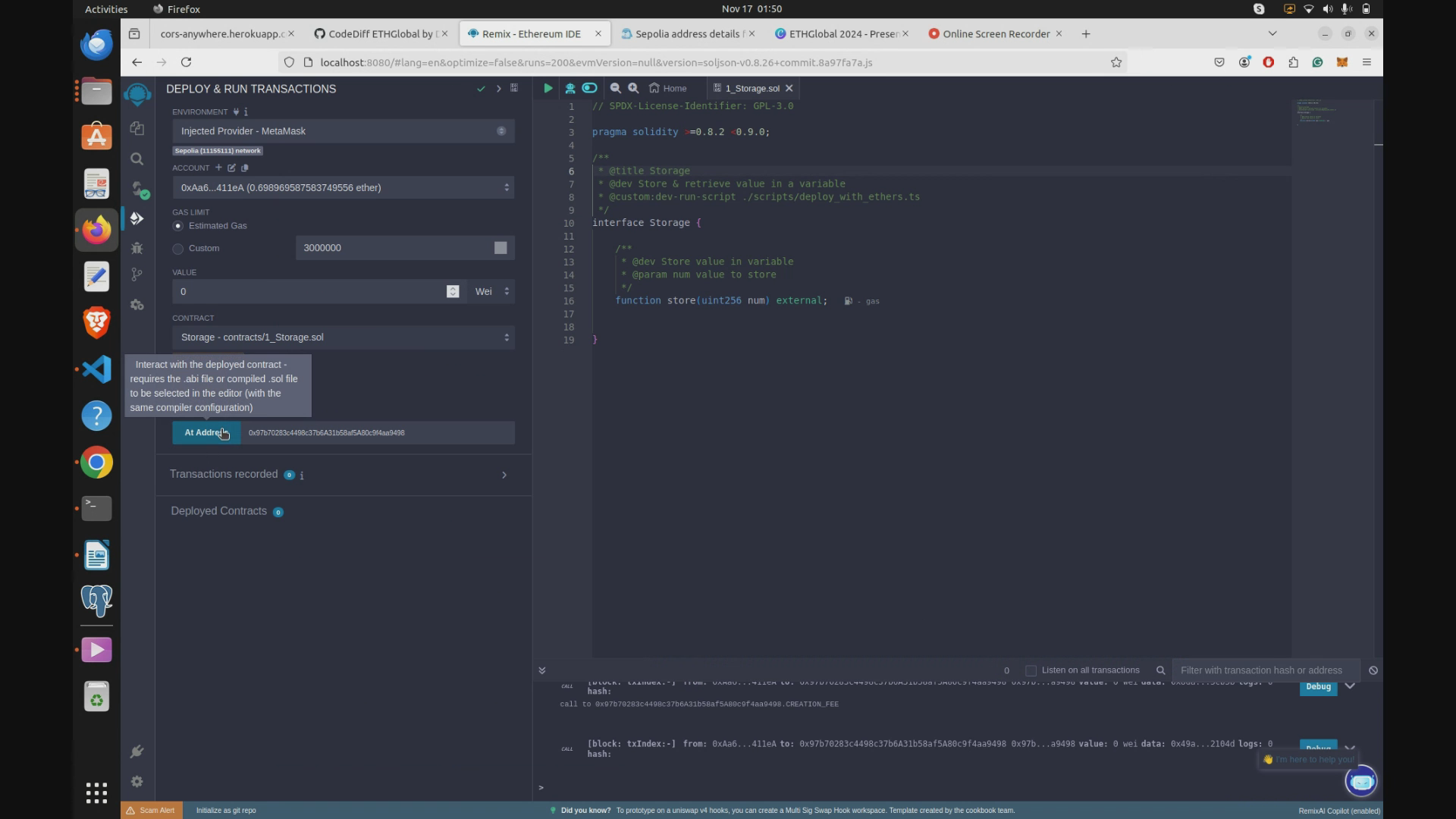
Task: Copy the account address
Action: click(x=244, y=168)
